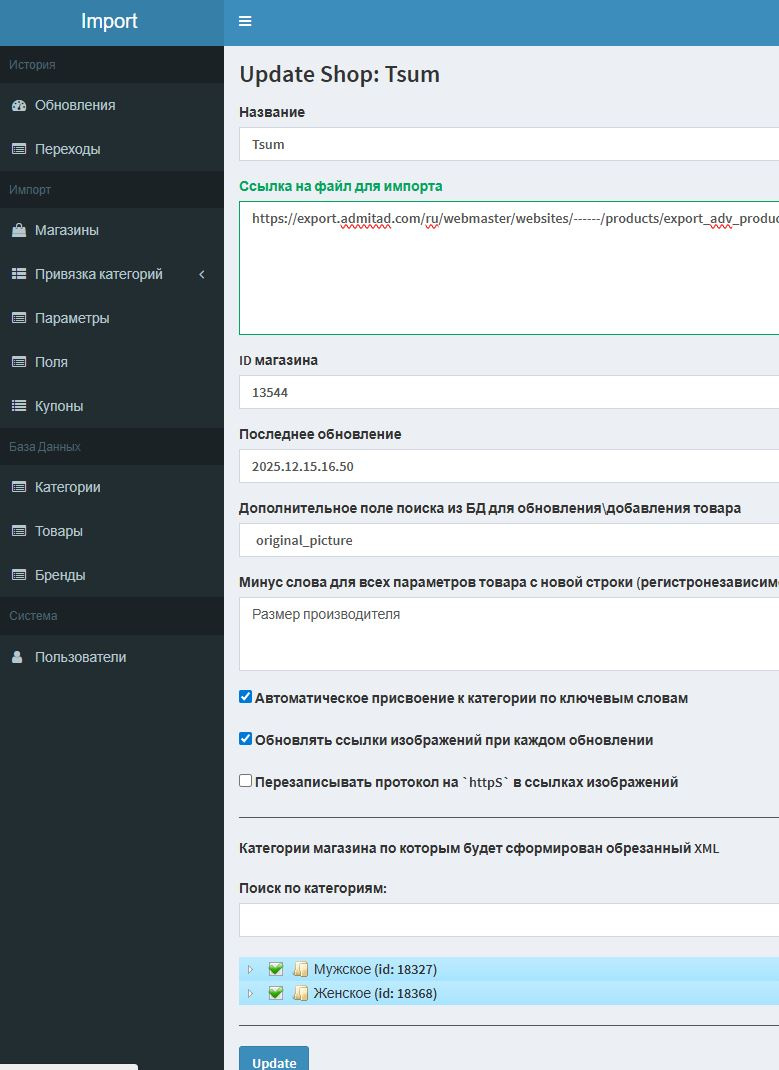Viewport: 779px width, 1070px height.
Task: Click the dashboard icon beside Обновления
Action: pos(18,105)
